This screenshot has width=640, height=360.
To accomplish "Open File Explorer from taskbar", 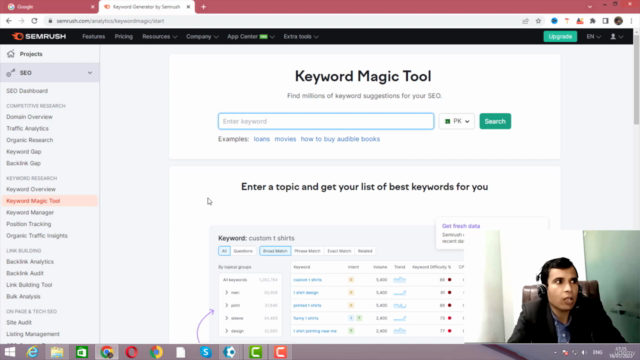I will tap(57, 352).
